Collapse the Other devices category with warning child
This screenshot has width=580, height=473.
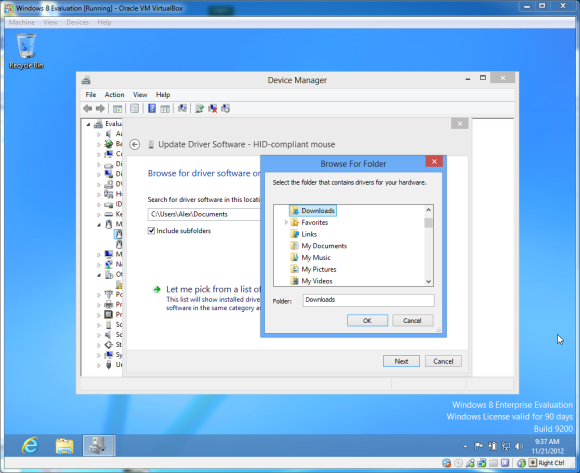point(99,275)
